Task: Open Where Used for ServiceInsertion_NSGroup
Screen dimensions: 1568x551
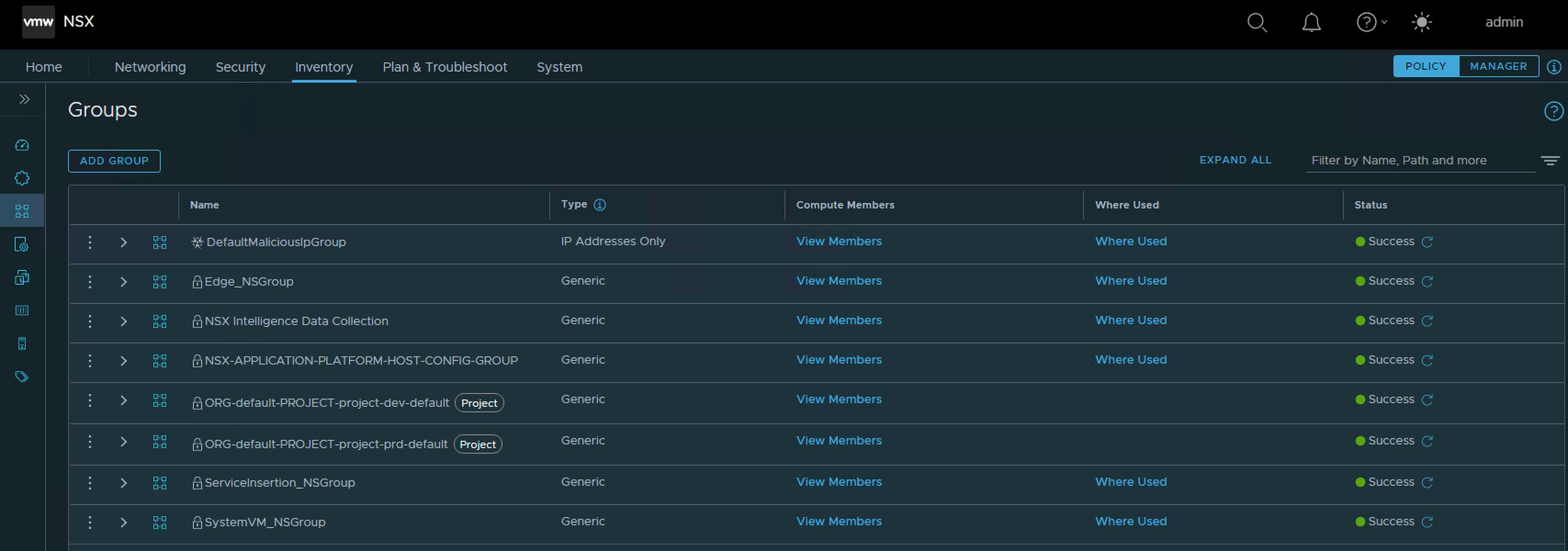Action: point(1131,482)
